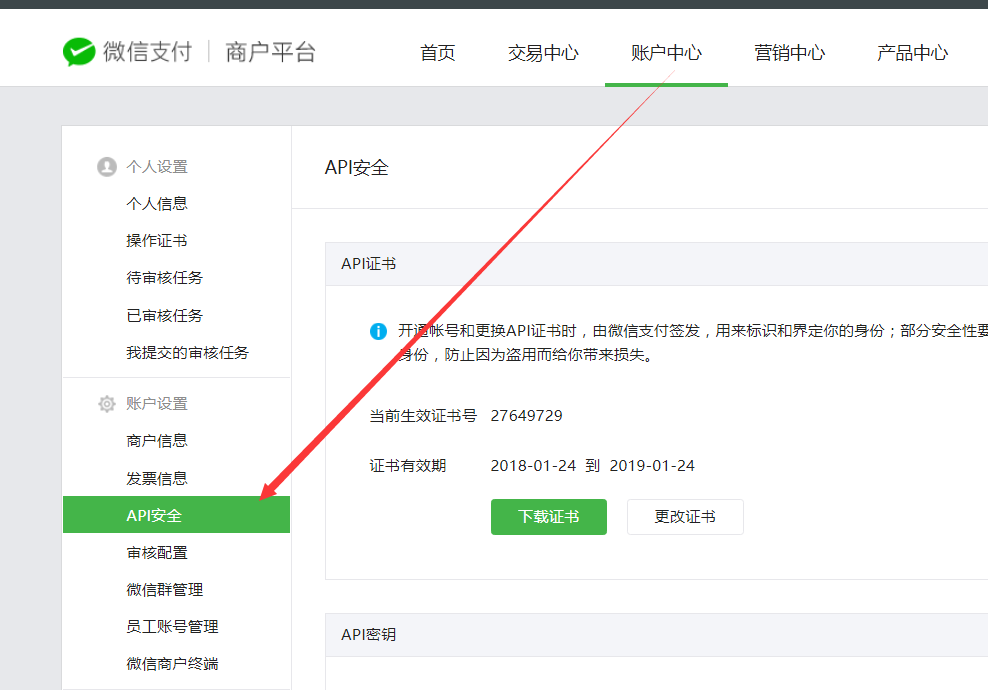Open 个人信息 in the sidebar
The width and height of the screenshot is (988, 690).
tap(157, 204)
